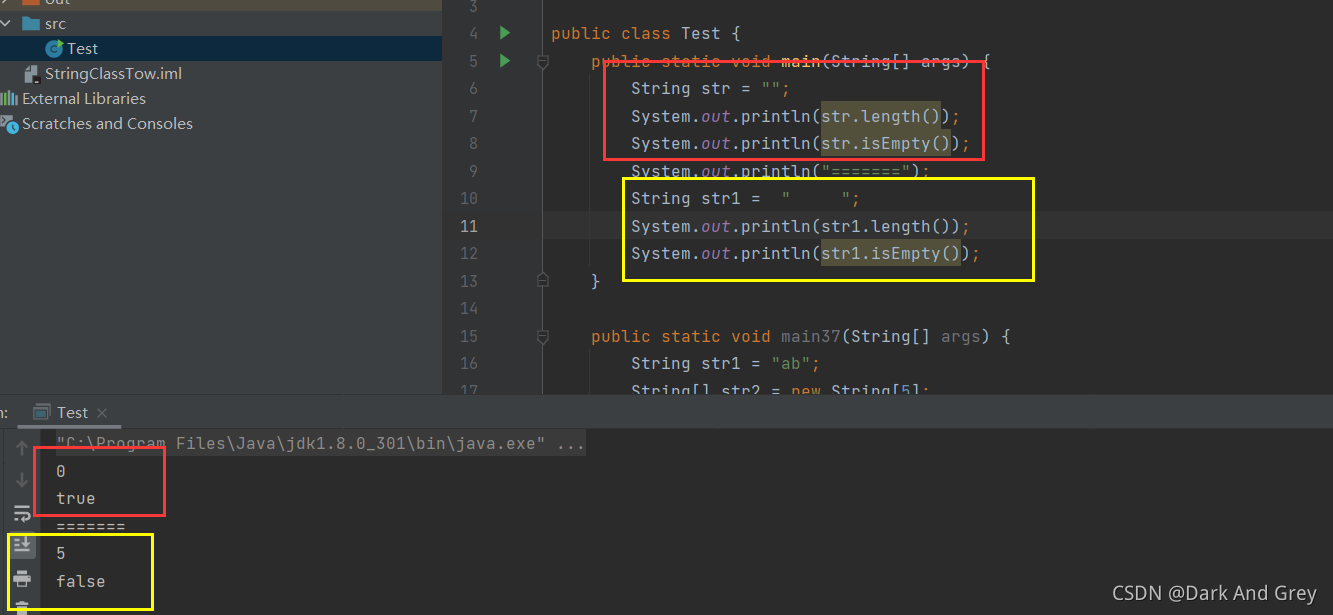Click str.length() call on line 7
The height and width of the screenshot is (615, 1333).
coord(881,116)
